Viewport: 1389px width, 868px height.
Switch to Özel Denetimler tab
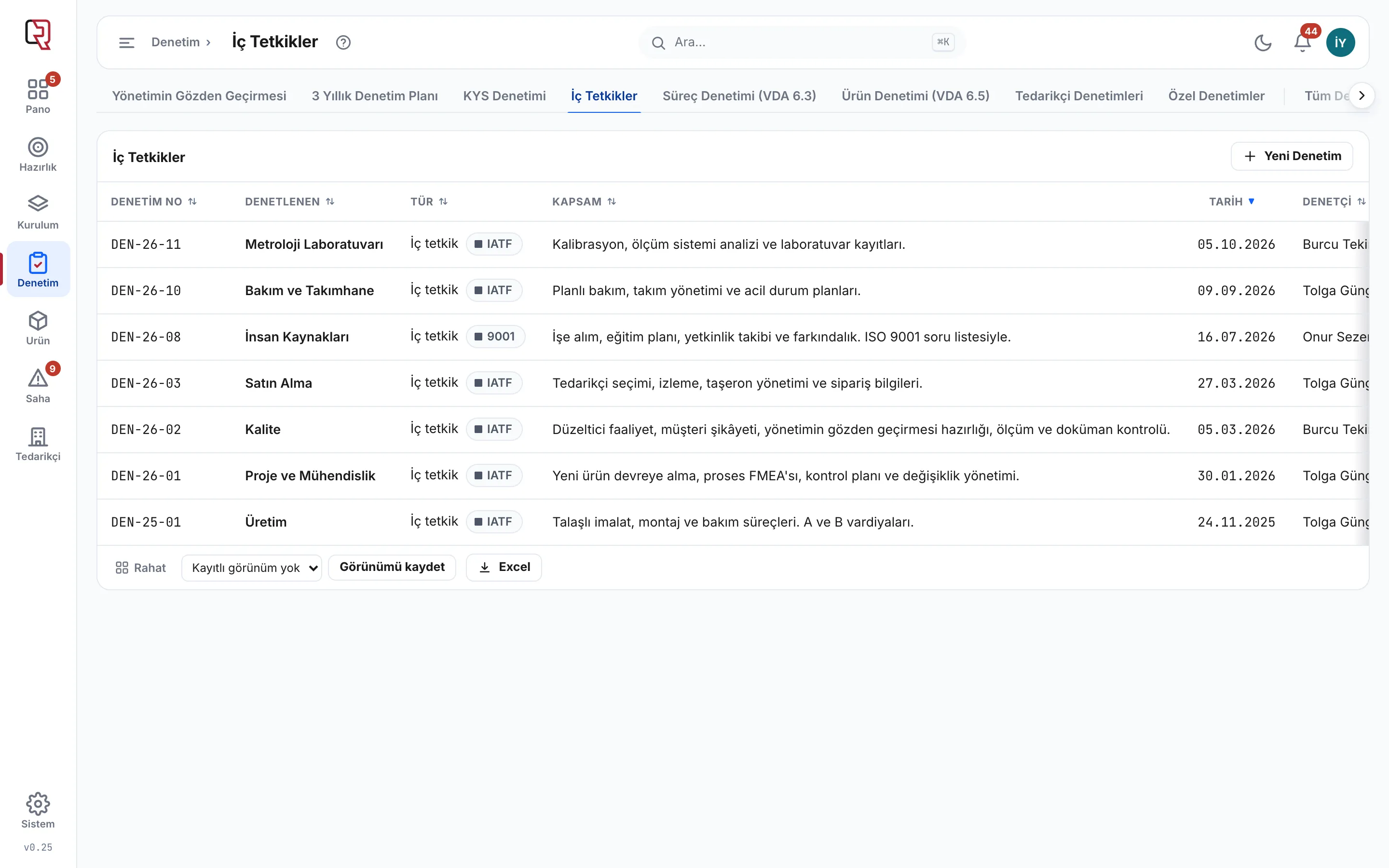[1216, 96]
